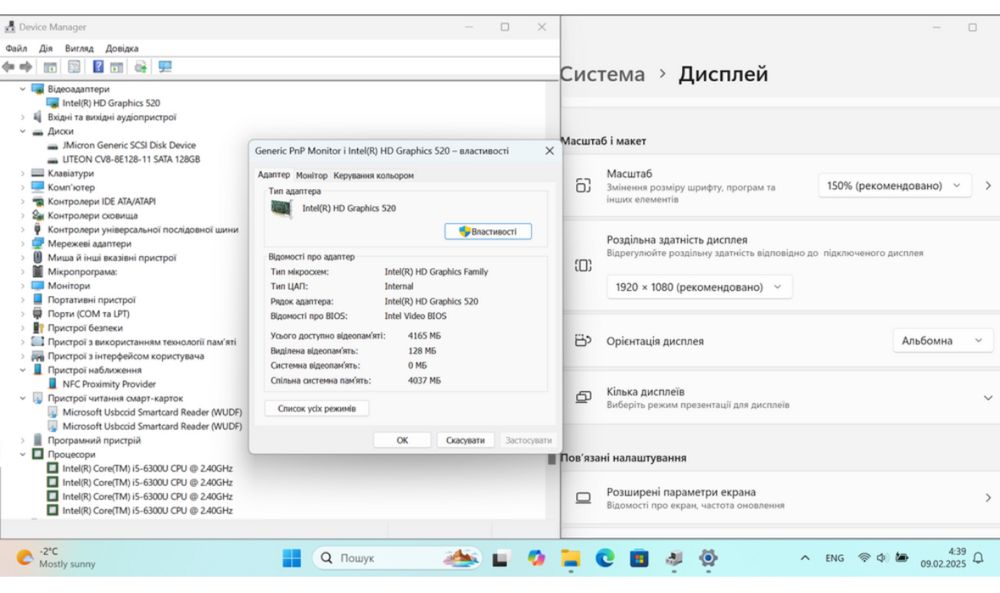Screen dimensions: 1000x593
Task: Collapse the Диски tree node
Action: coord(22,131)
